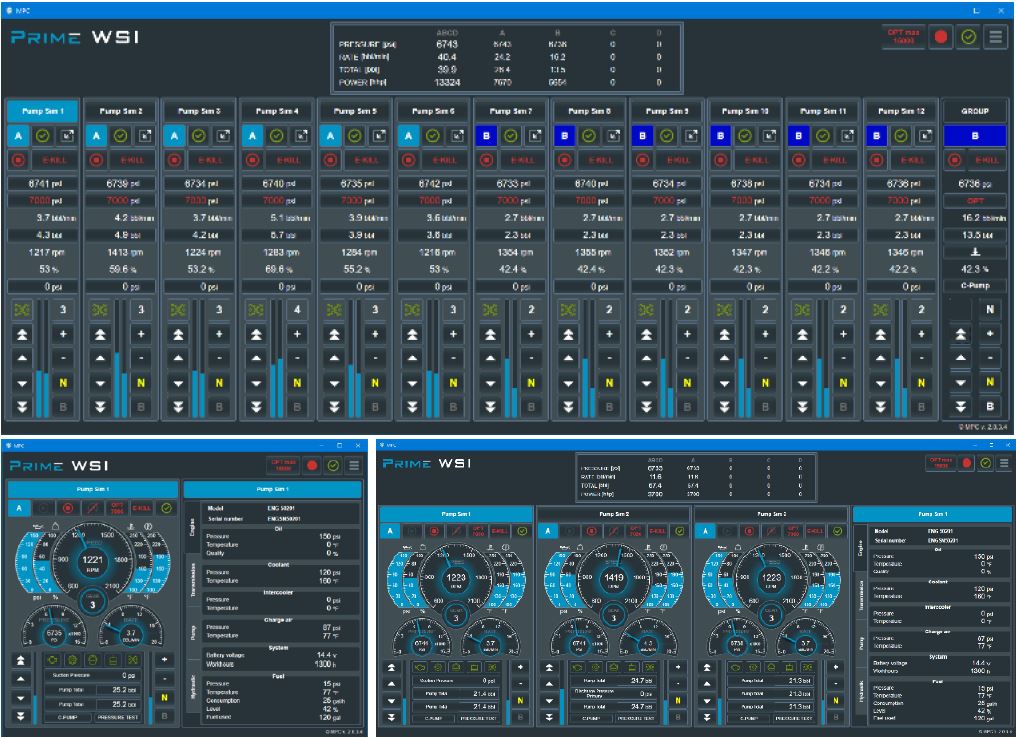The image size is (1016, 738).
Task: Click the plus gear button in the Pump Sim 5 column
Action: [375, 334]
